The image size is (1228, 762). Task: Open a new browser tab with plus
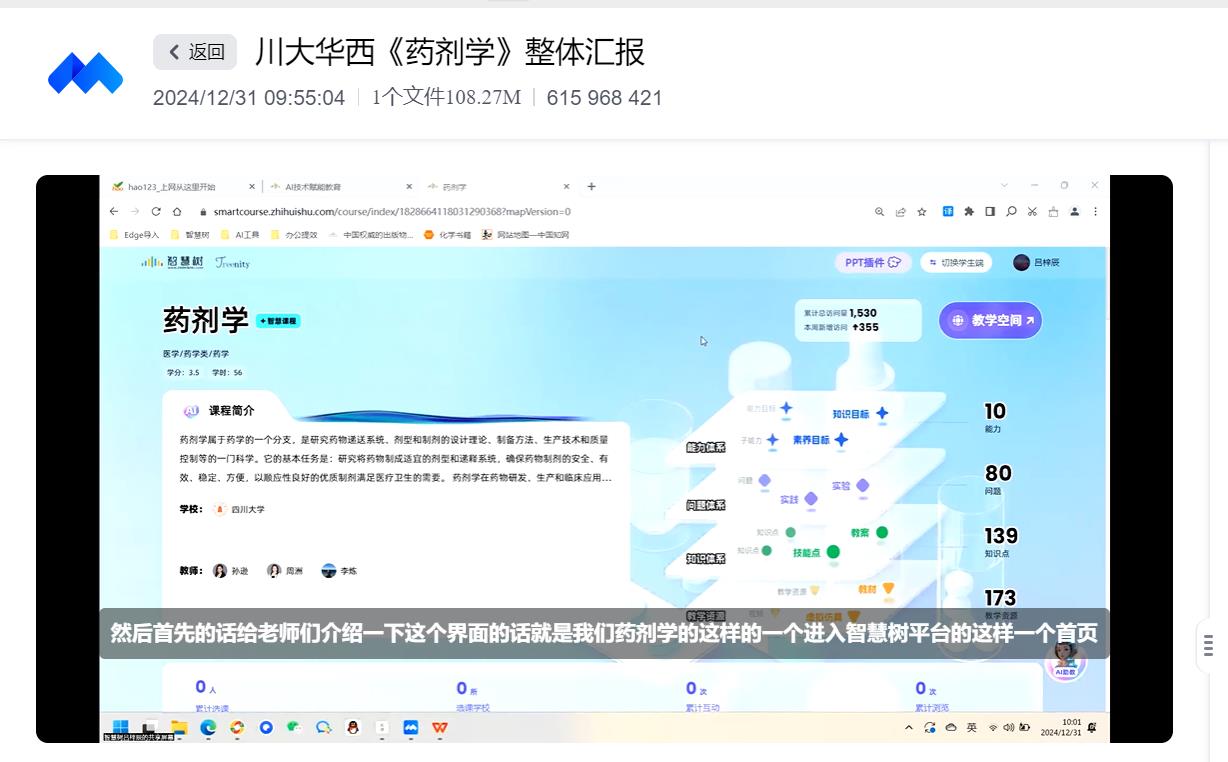tap(591, 186)
